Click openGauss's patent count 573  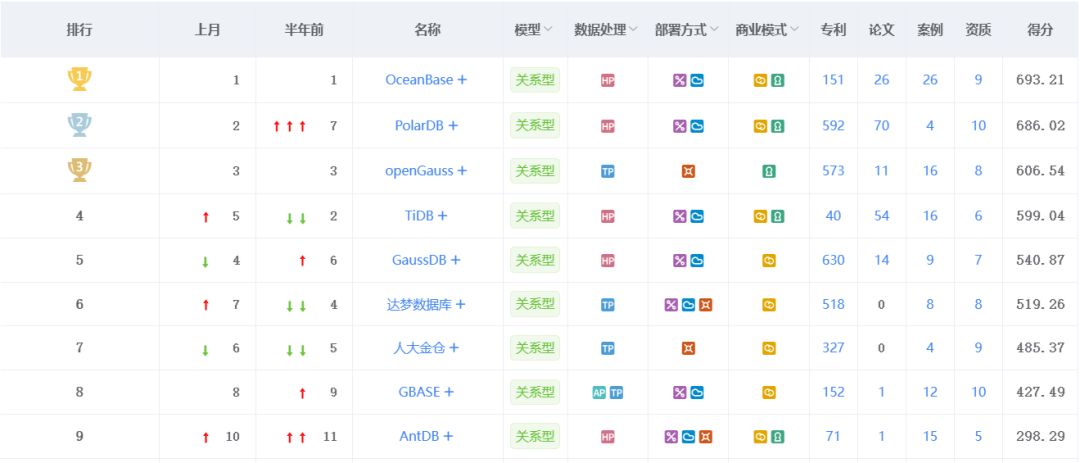[833, 171]
